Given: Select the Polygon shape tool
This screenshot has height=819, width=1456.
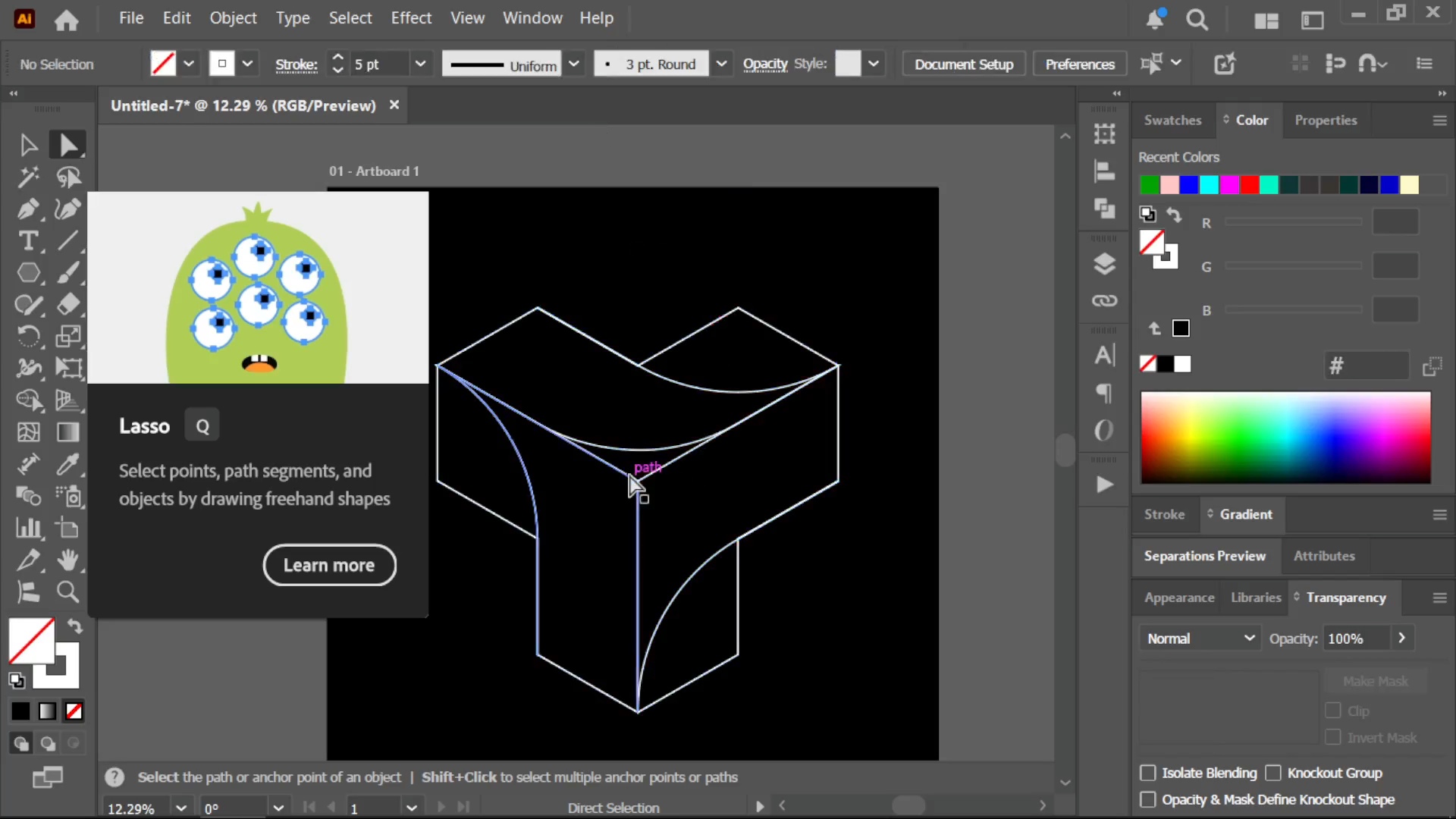Looking at the screenshot, I should [28, 272].
